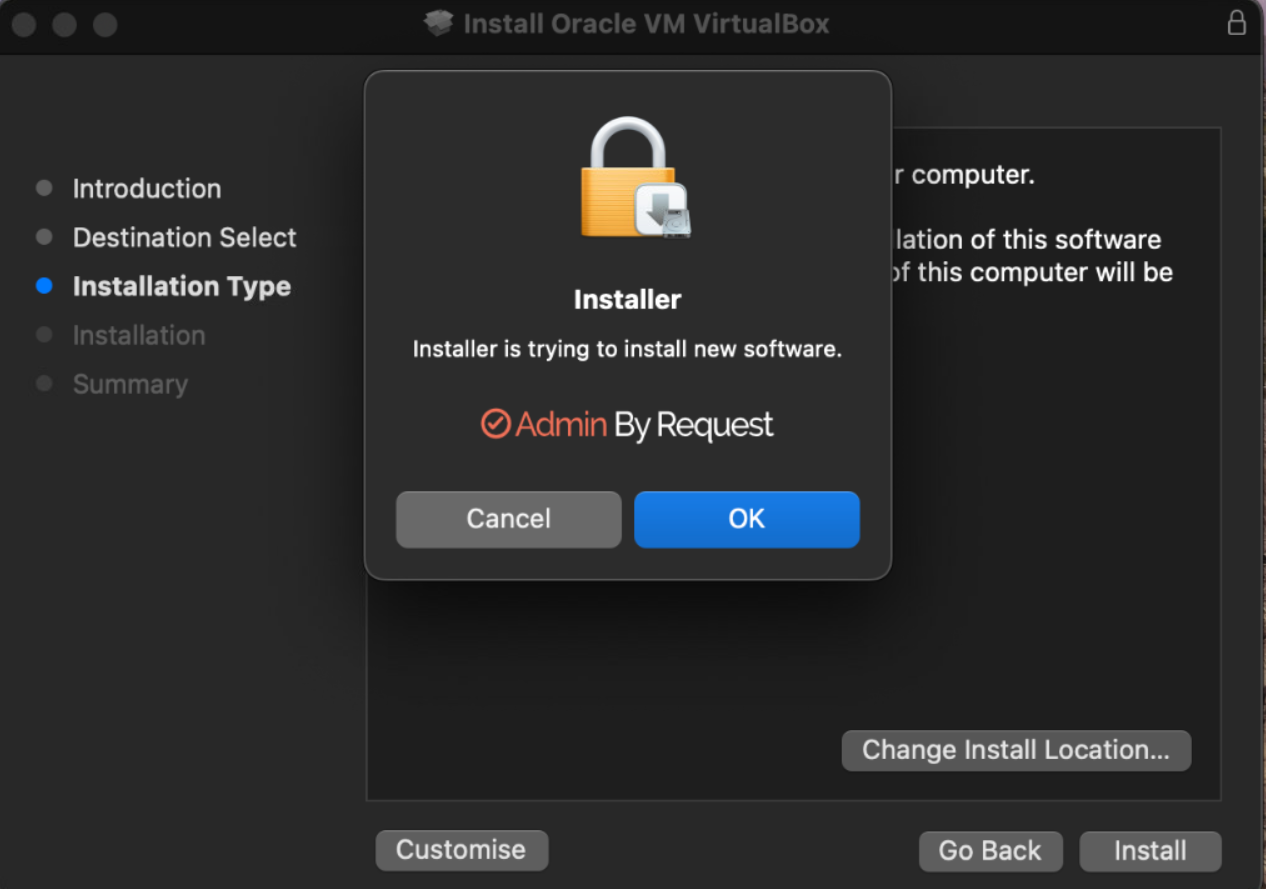This screenshot has height=889, width=1266.
Task: Click the Destination Select step bullet
Action: (x=44, y=237)
